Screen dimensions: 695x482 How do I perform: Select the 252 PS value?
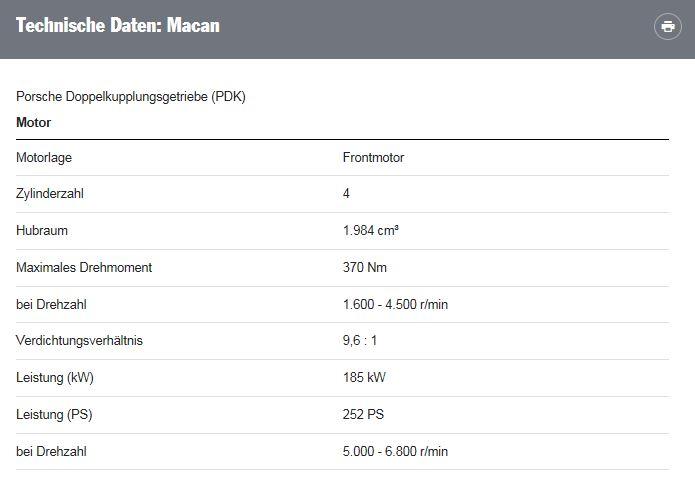(x=363, y=415)
